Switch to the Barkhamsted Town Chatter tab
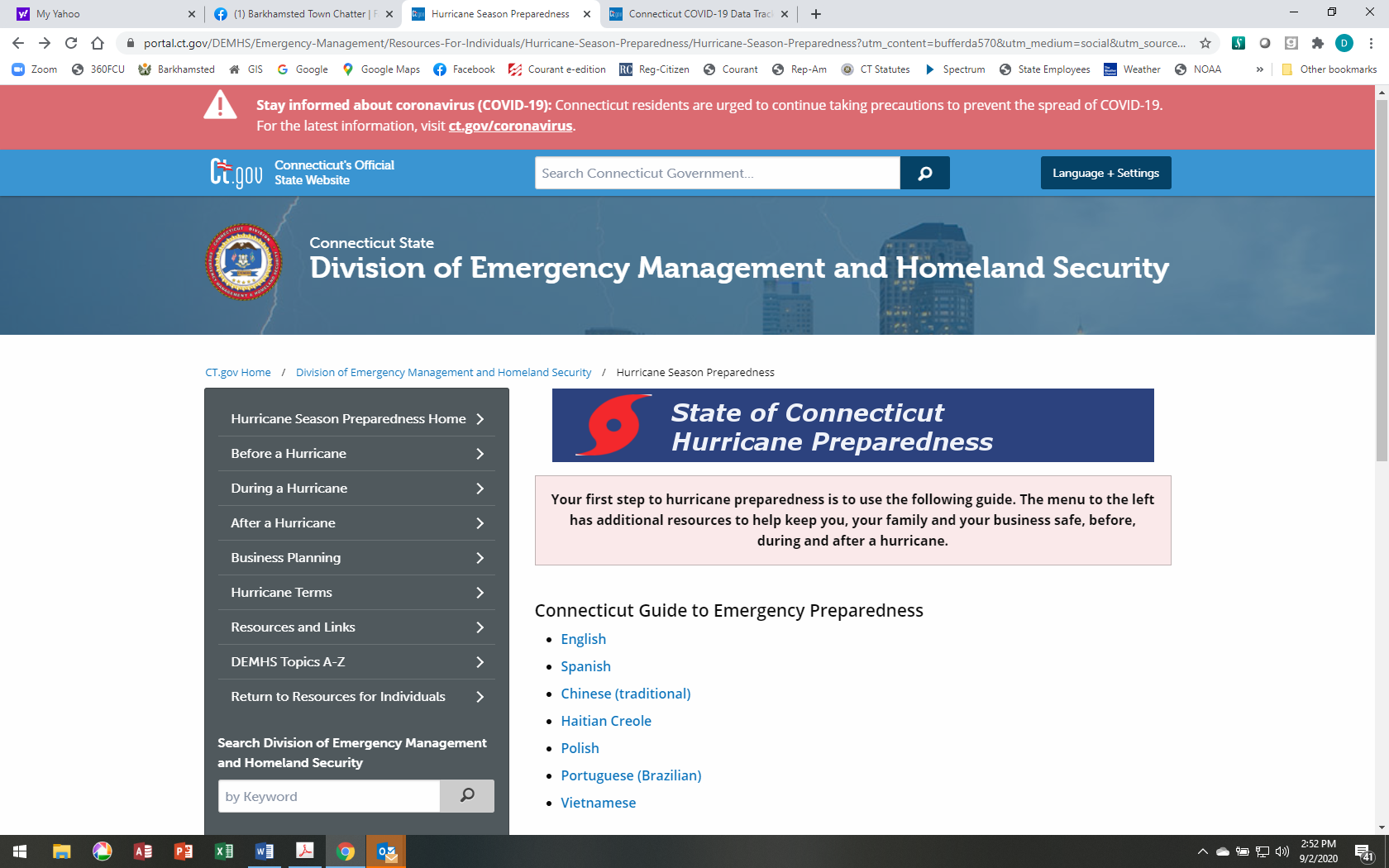 [303, 14]
